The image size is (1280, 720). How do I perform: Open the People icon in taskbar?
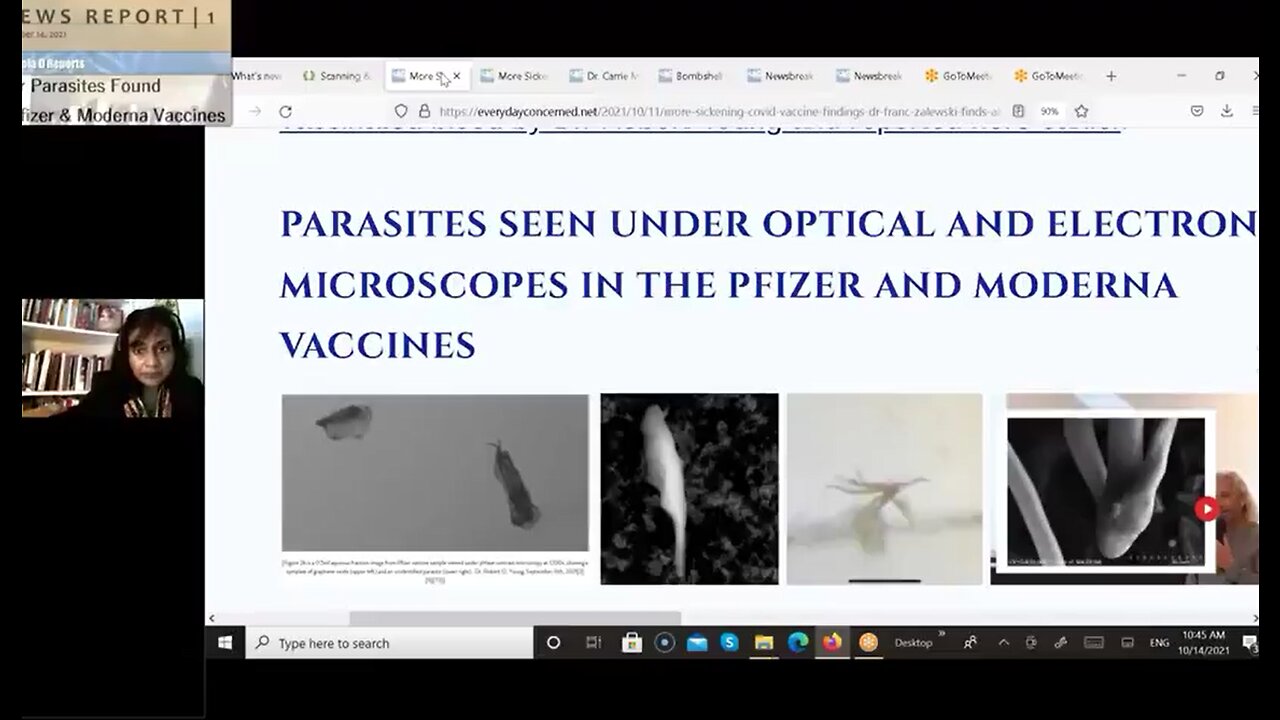(x=970, y=643)
